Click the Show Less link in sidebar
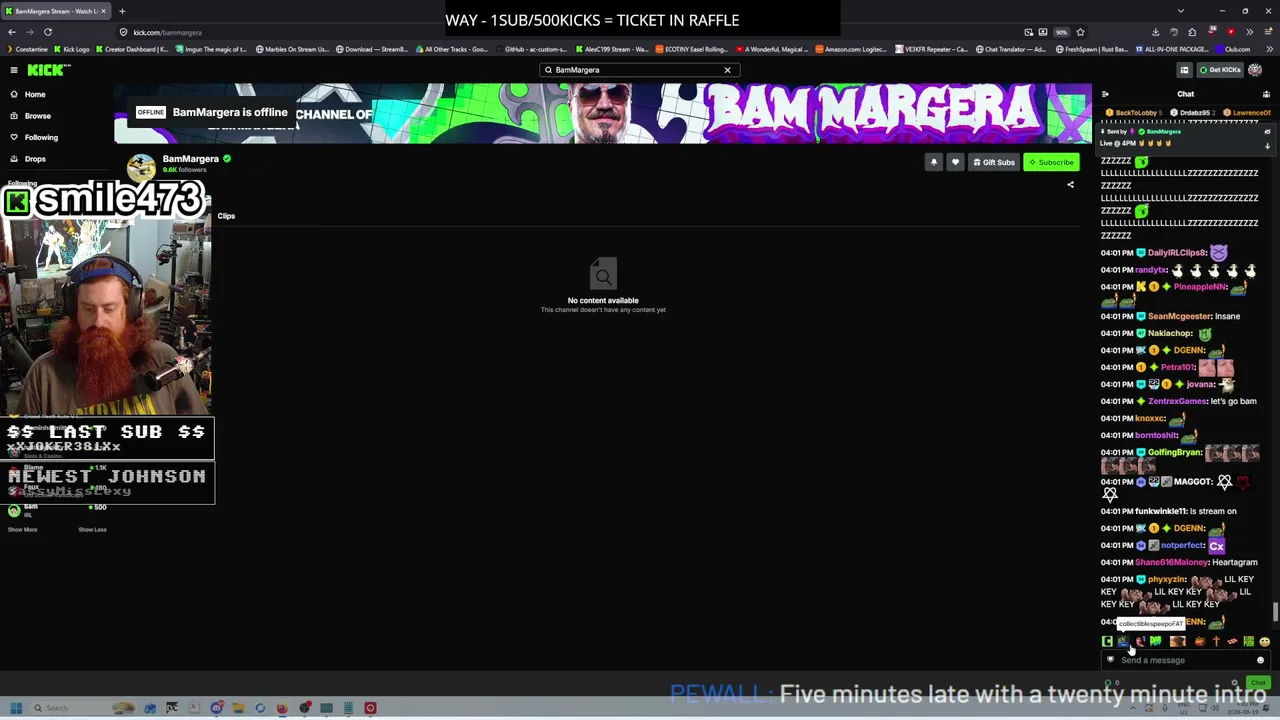Screen dimensions: 1280x720 (x=92, y=530)
